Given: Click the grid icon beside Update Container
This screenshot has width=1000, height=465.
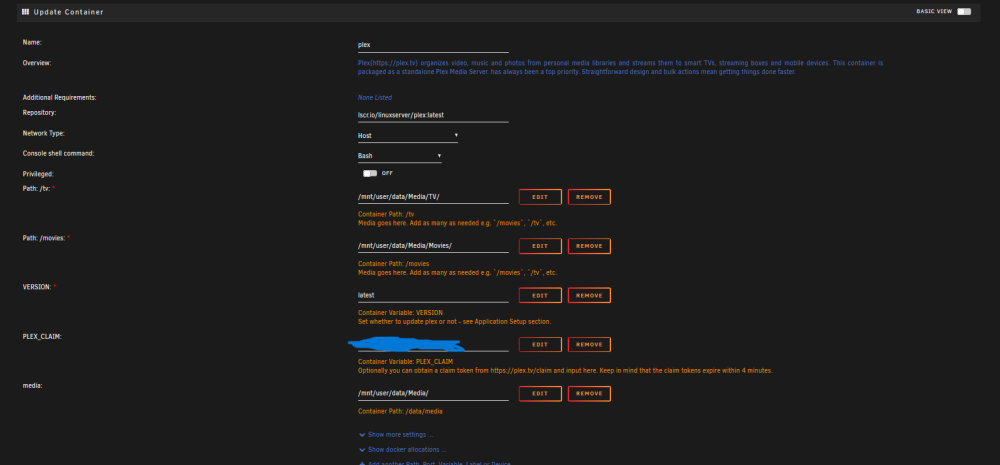Looking at the screenshot, I should pos(26,11).
